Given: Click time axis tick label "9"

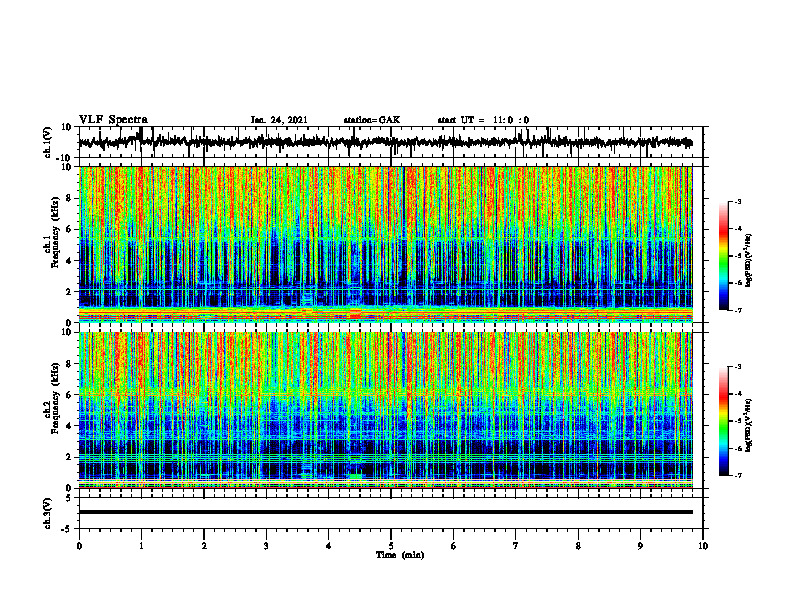Looking at the screenshot, I should point(640,546).
